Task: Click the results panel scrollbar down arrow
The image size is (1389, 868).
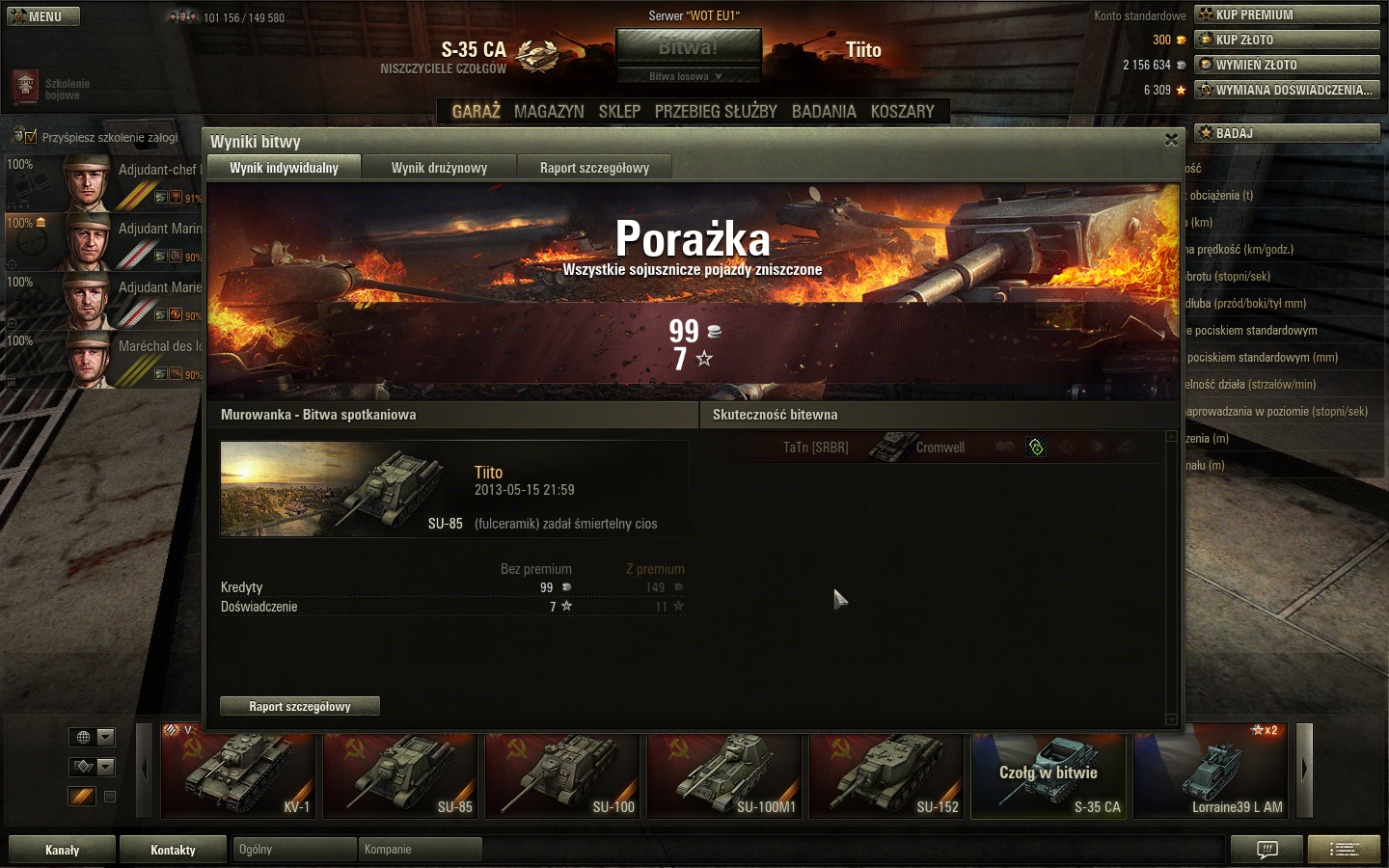Action: click(x=1172, y=719)
